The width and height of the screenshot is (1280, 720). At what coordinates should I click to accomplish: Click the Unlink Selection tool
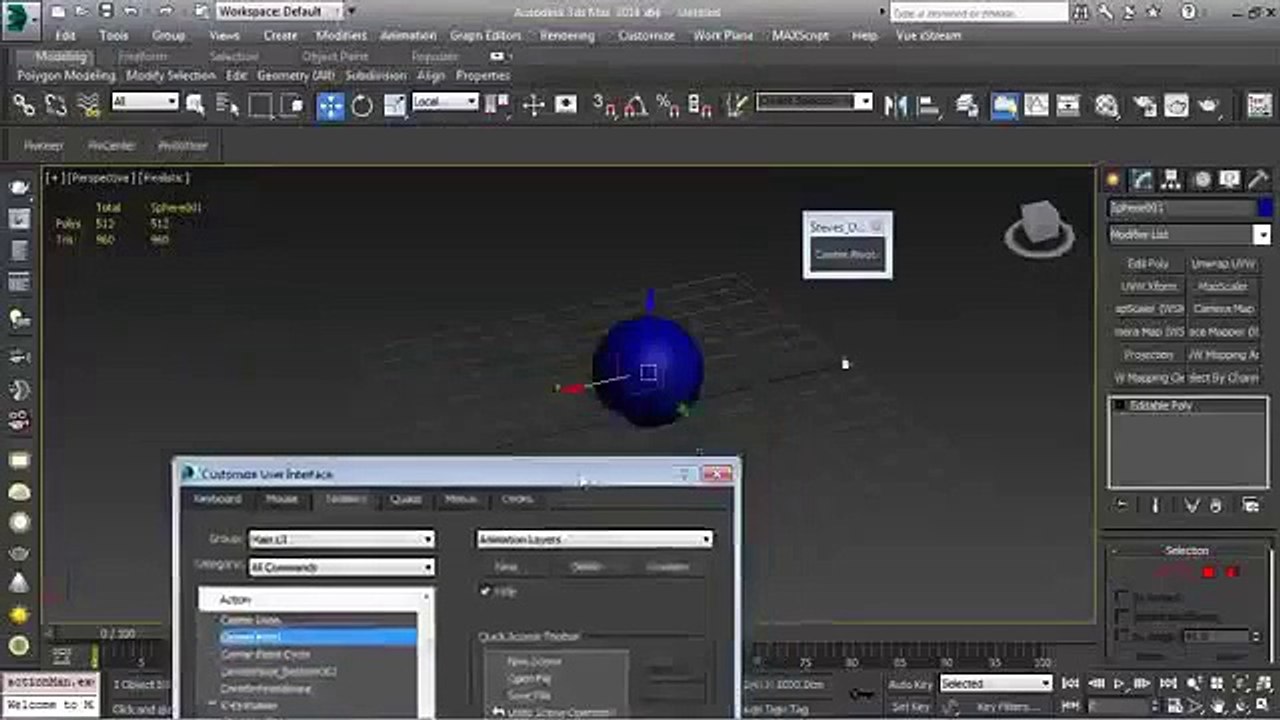[56, 105]
